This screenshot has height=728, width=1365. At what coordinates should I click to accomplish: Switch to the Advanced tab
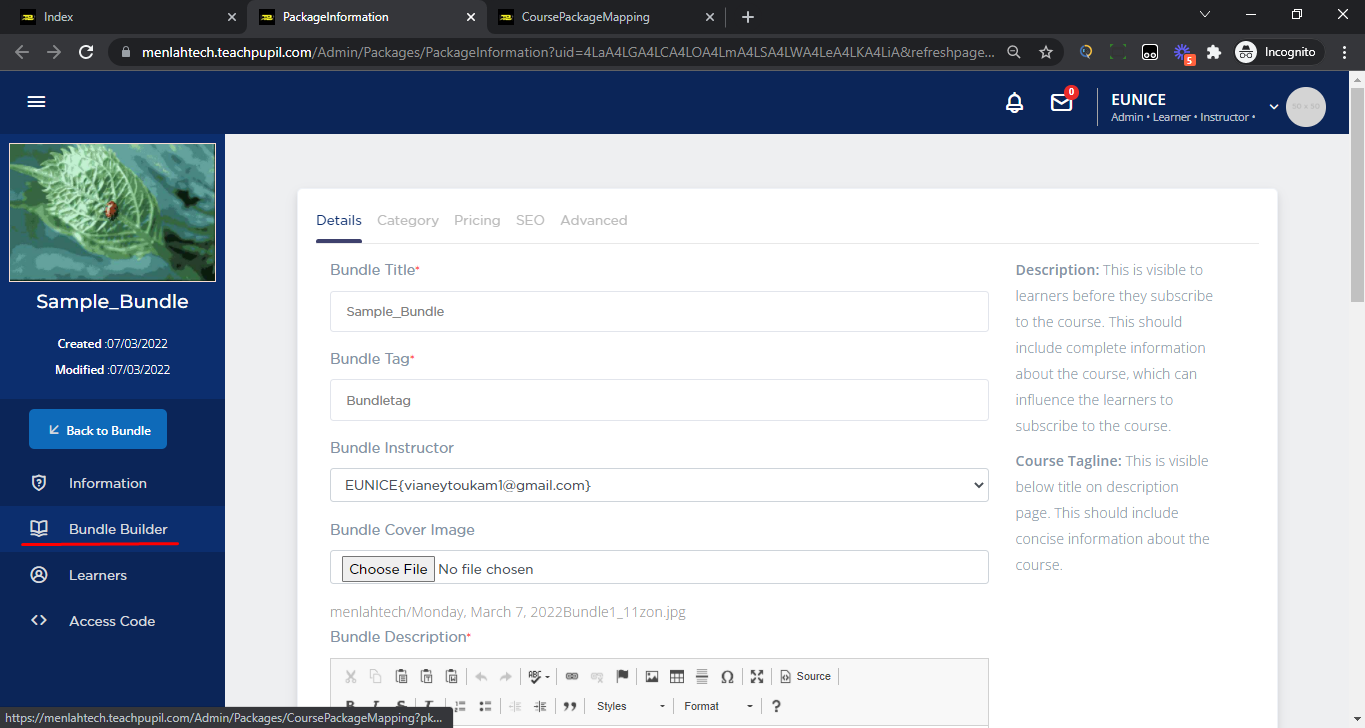coord(594,220)
